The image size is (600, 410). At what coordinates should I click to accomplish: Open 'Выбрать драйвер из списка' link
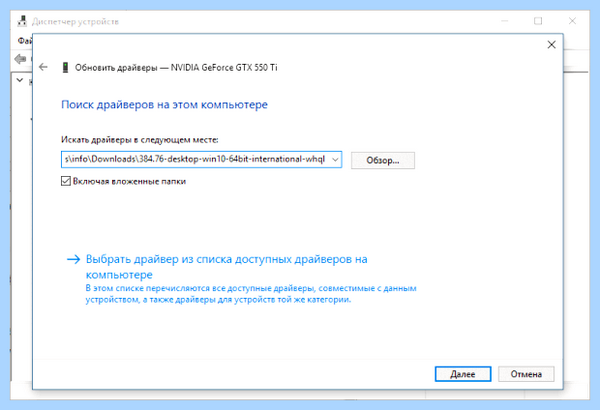coord(226,267)
